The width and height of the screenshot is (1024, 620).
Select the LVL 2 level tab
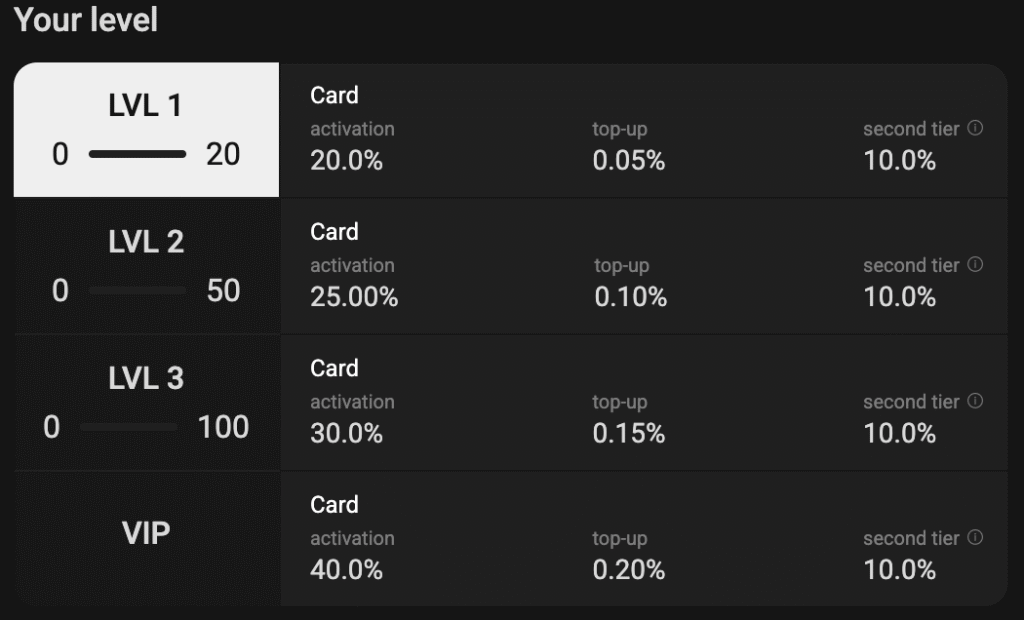[146, 266]
